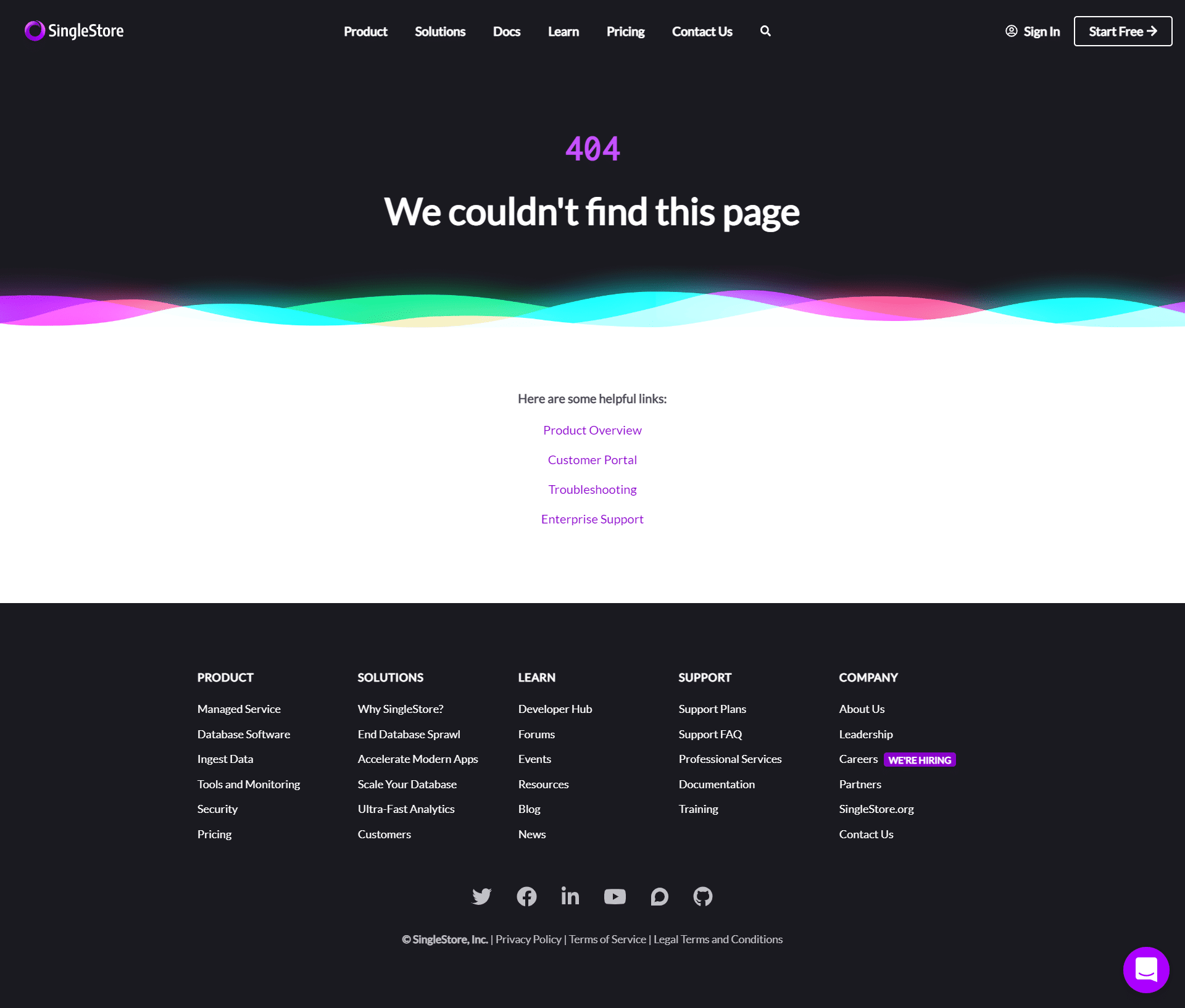
Task: Click the Legal Terms and Conditions link
Action: coord(717,939)
